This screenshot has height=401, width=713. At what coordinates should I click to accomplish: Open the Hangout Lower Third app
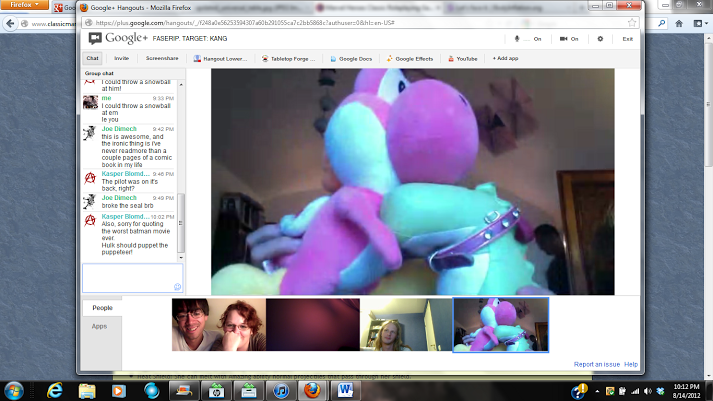pos(221,59)
